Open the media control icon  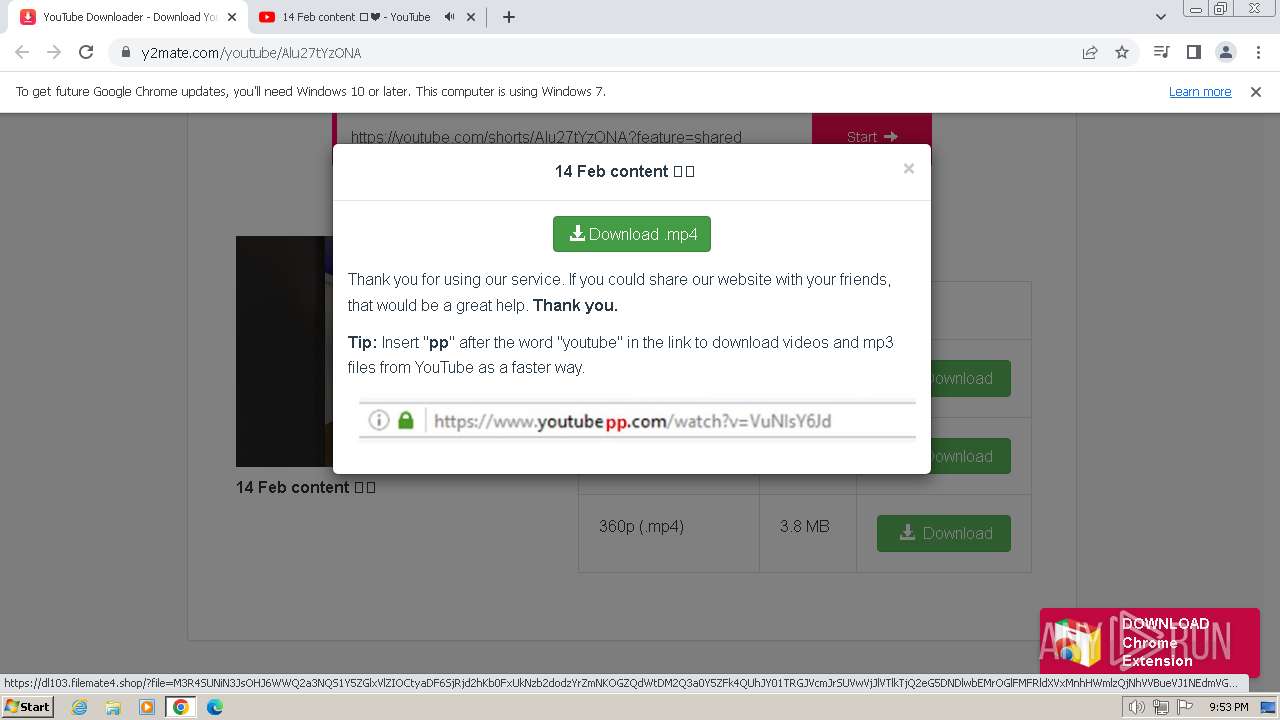point(1161,52)
